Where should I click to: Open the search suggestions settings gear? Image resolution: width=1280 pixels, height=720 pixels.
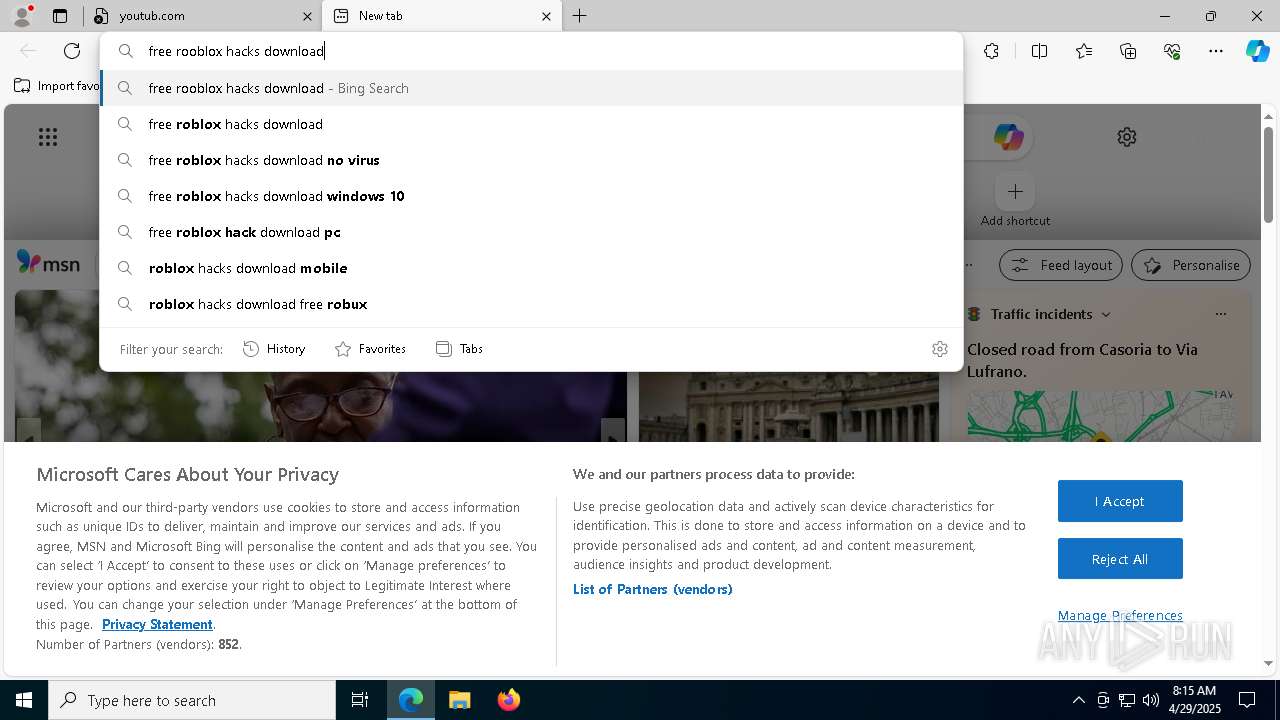[939, 349]
